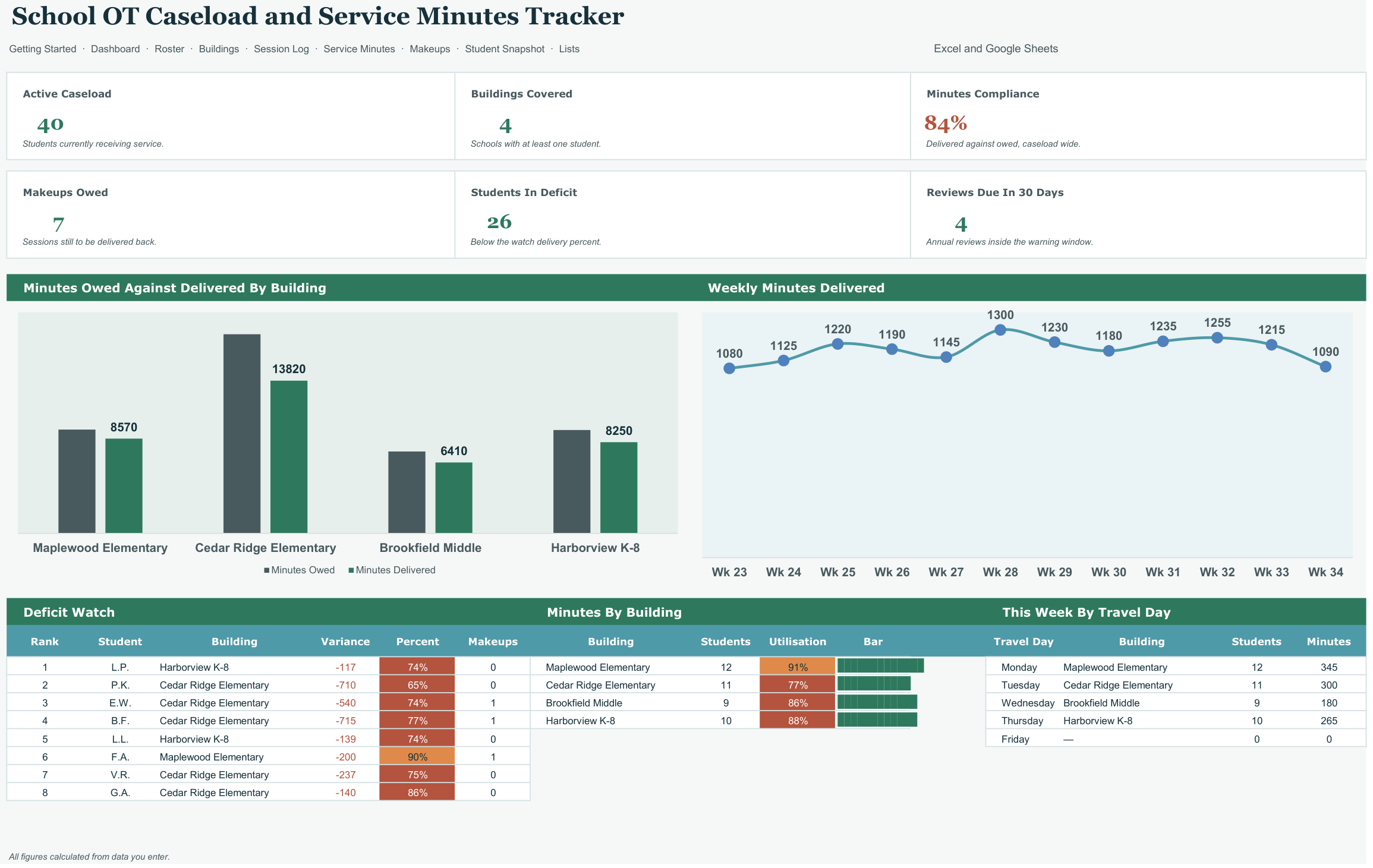Select the Minutes Compliance value 84%
1373x868 pixels.
coord(946,123)
